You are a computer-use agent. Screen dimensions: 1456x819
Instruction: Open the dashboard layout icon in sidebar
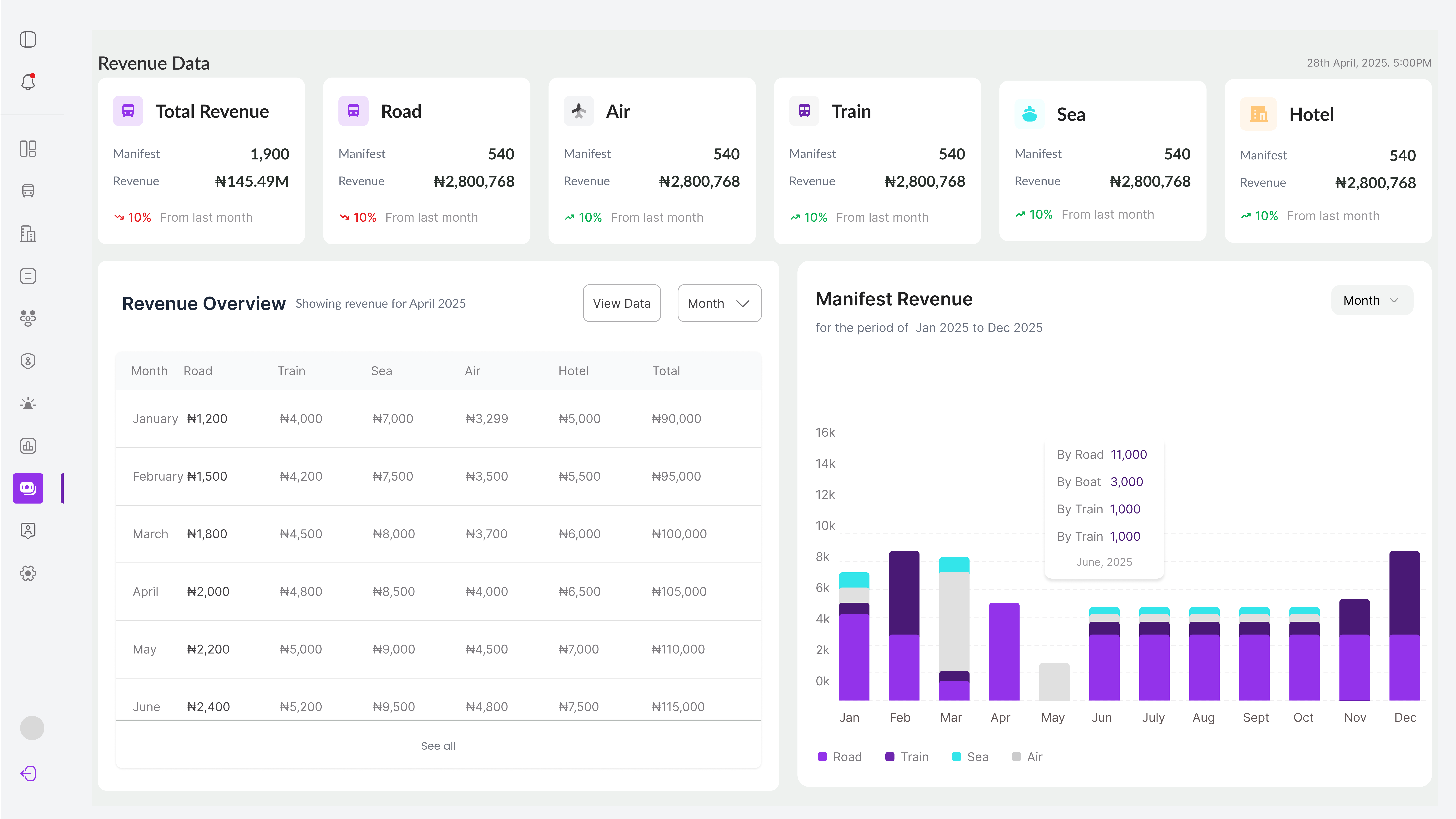tap(28, 149)
